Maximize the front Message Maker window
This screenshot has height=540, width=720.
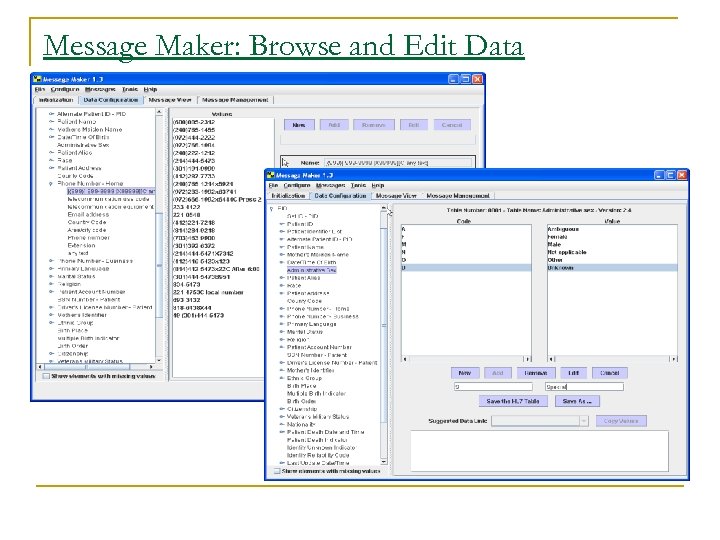point(670,175)
